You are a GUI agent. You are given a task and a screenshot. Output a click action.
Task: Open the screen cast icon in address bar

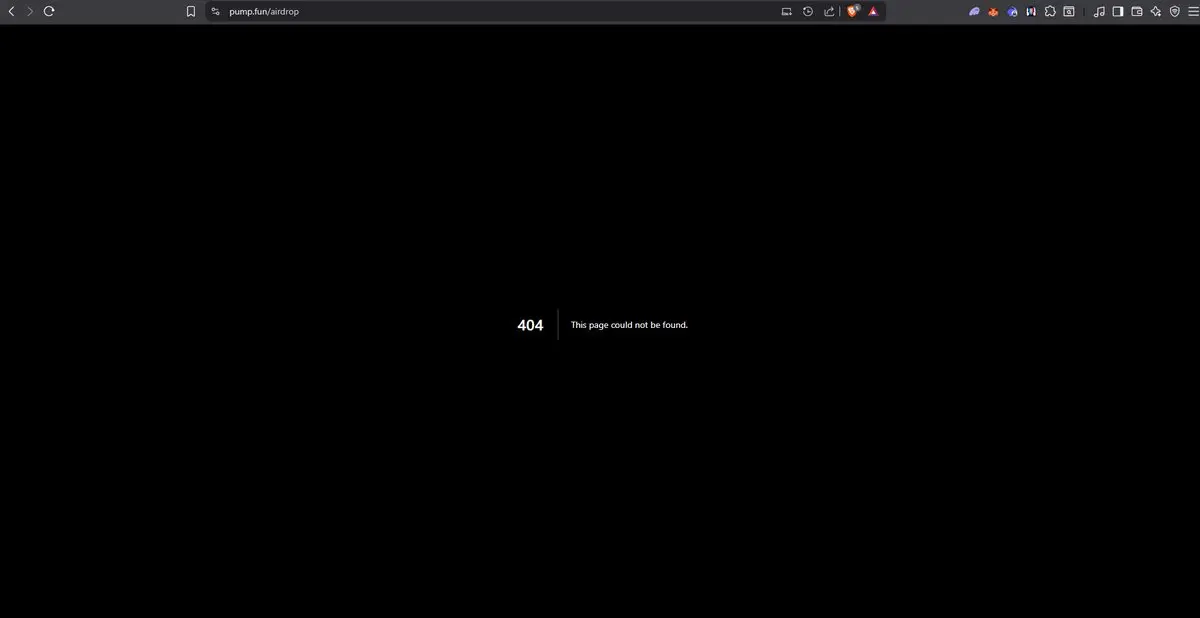coord(787,11)
